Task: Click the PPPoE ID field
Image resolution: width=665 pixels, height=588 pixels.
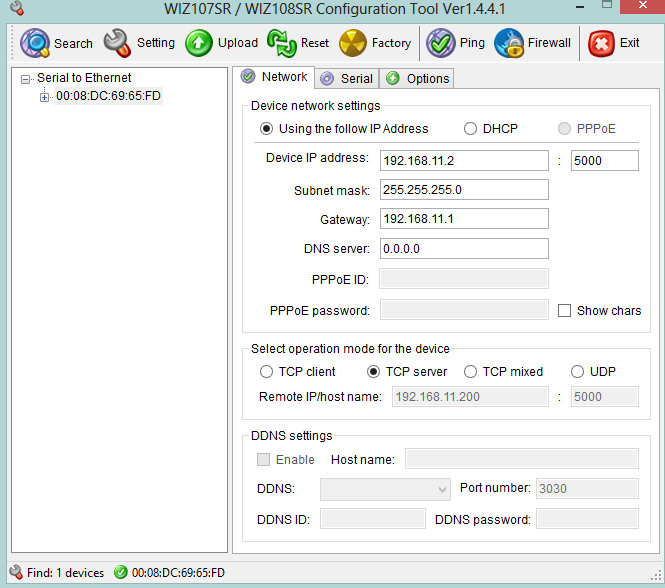Action: [464, 279]
